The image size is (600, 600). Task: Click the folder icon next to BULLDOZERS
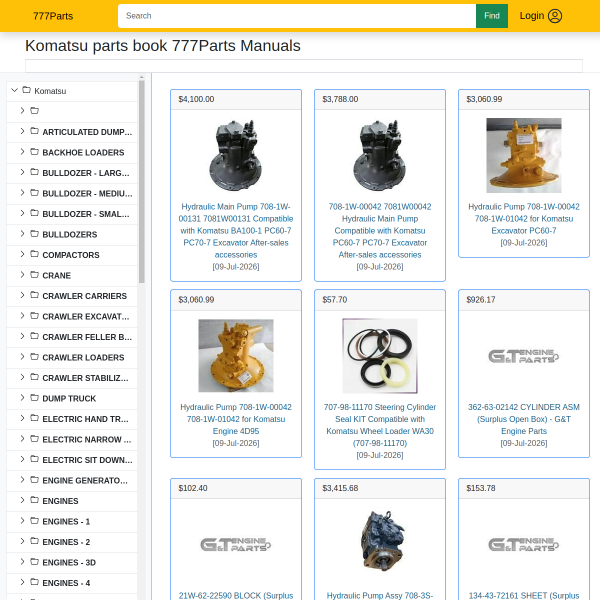(34, 234)
